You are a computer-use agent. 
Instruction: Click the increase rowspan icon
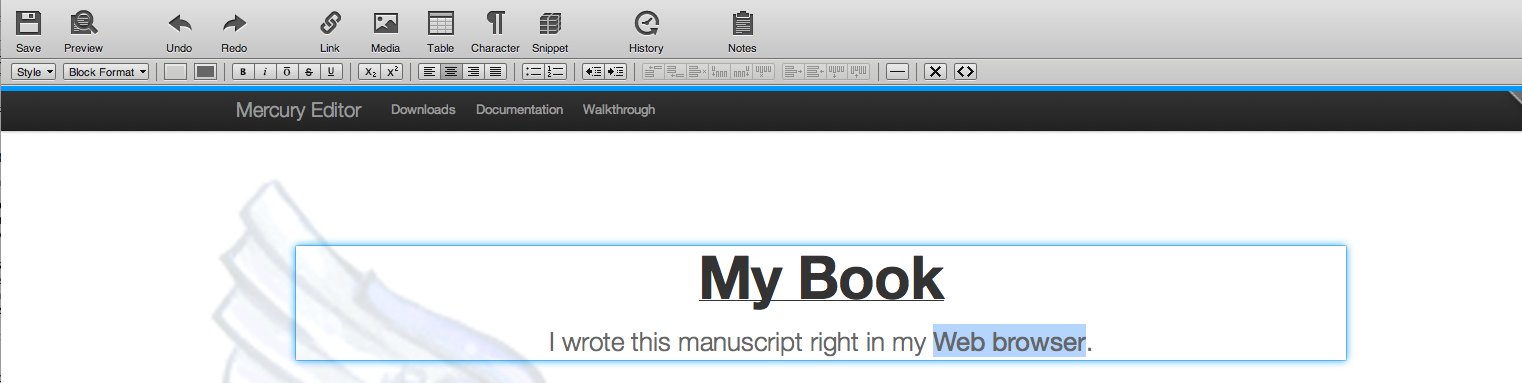(x=836, y=72)
